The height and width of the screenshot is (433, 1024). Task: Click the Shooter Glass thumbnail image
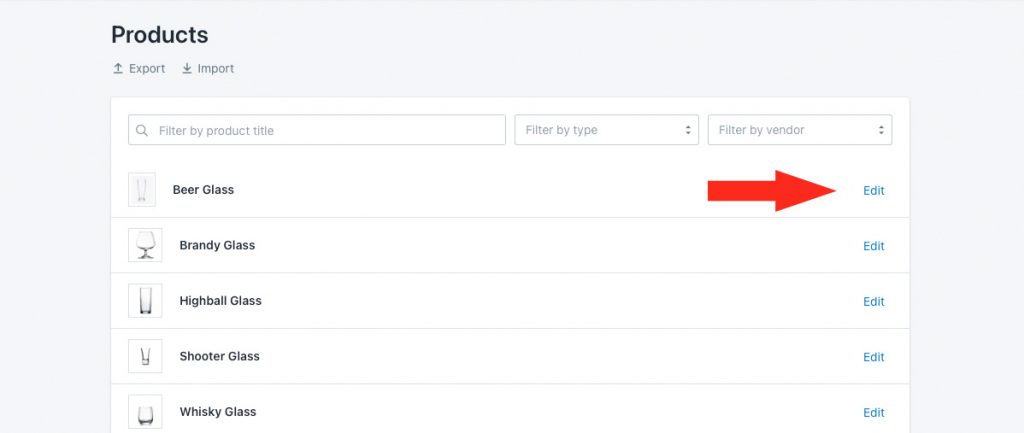coord(145,356)
